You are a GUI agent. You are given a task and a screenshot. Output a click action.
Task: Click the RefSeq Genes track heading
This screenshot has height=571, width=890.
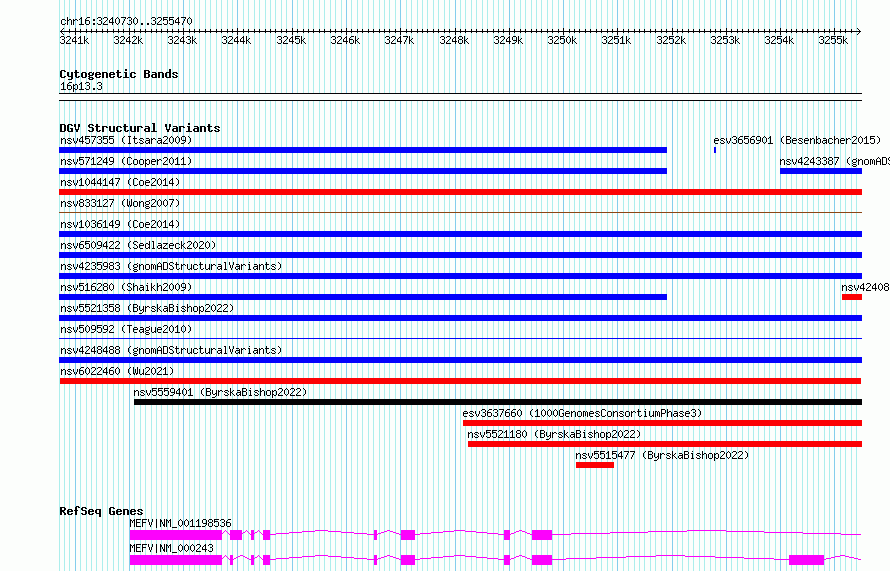pos(101,511)
